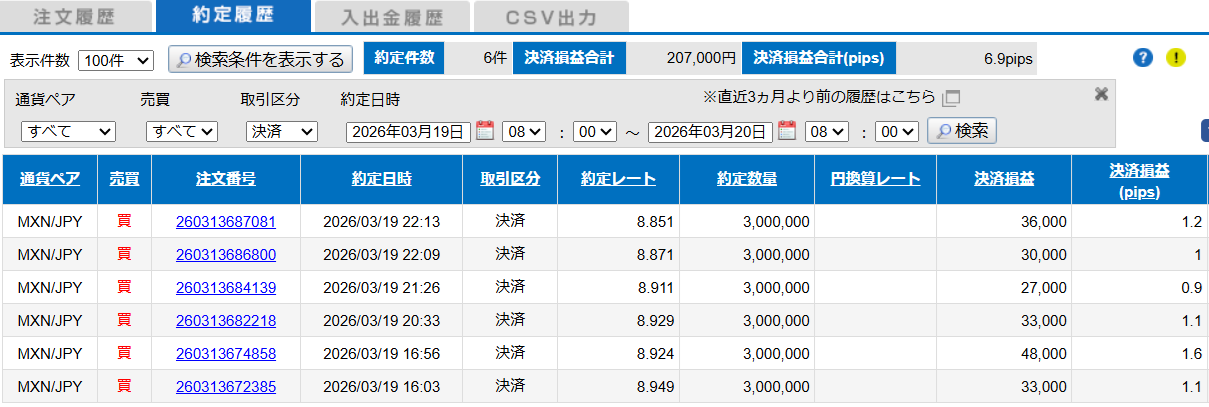1209x407 pixels.
Task: Expand the 表示件数 100件 dropdown
Action: tap(115, 60)
